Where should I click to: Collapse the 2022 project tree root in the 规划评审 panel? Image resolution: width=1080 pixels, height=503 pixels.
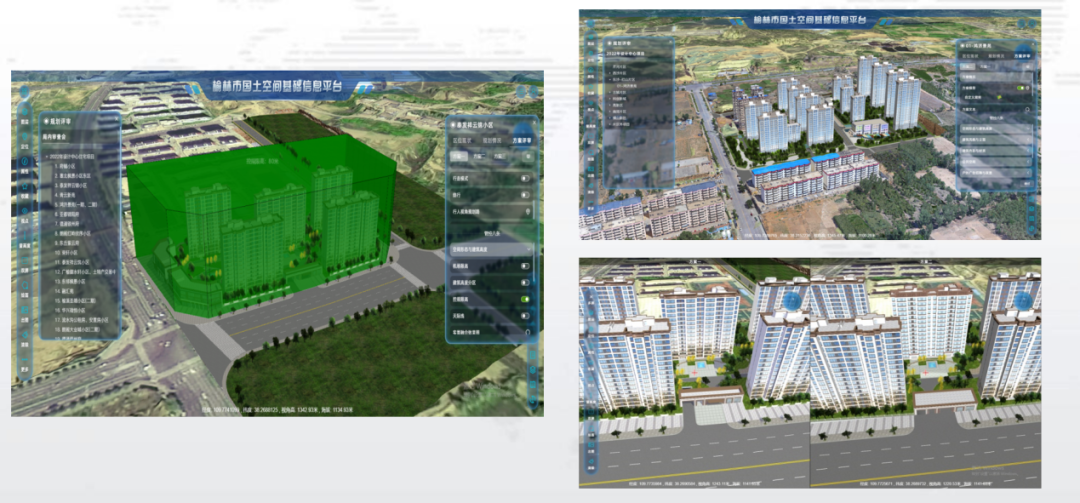coord(45,156)
